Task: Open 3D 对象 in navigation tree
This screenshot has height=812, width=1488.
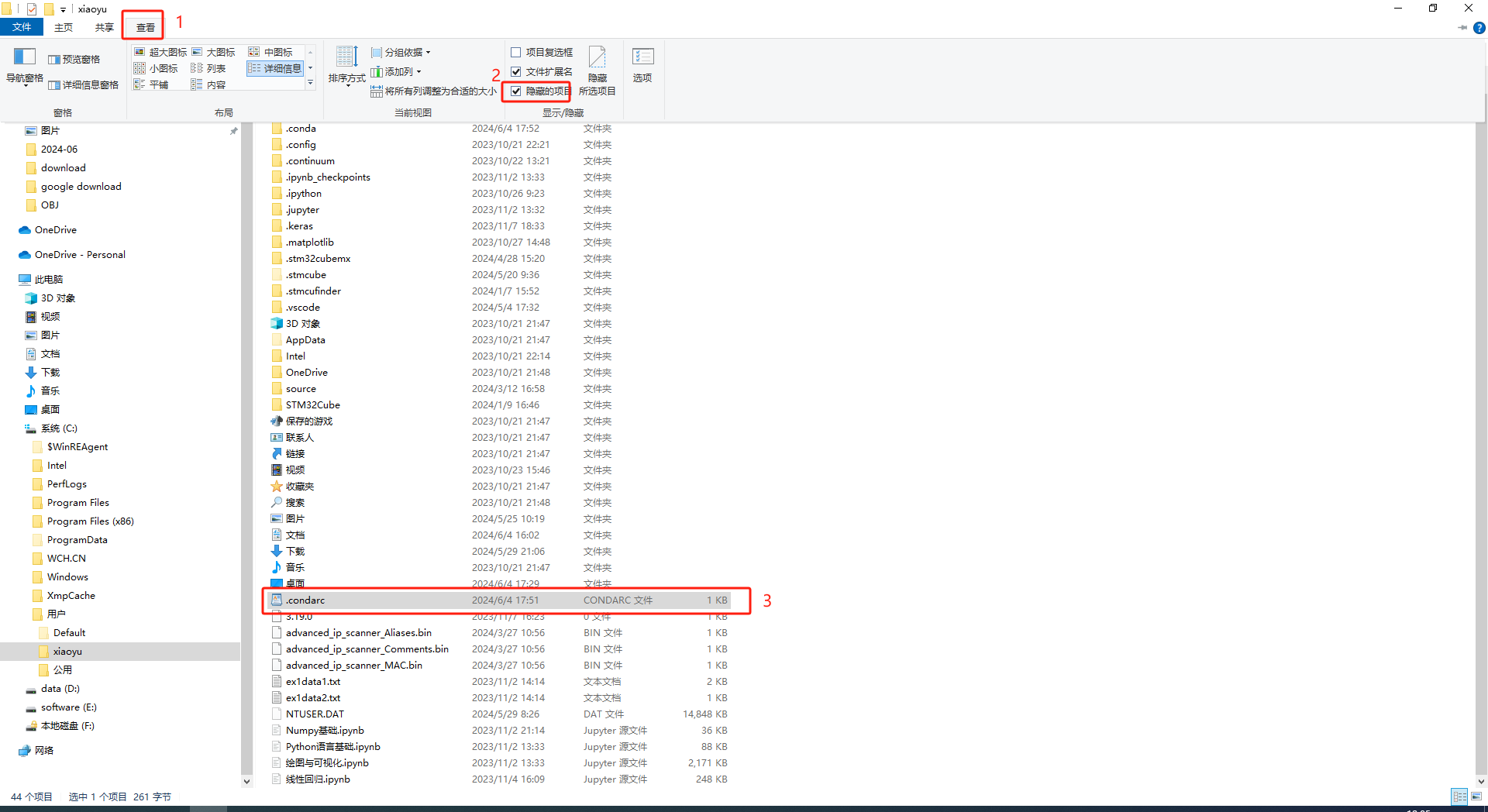Action: 51,298
